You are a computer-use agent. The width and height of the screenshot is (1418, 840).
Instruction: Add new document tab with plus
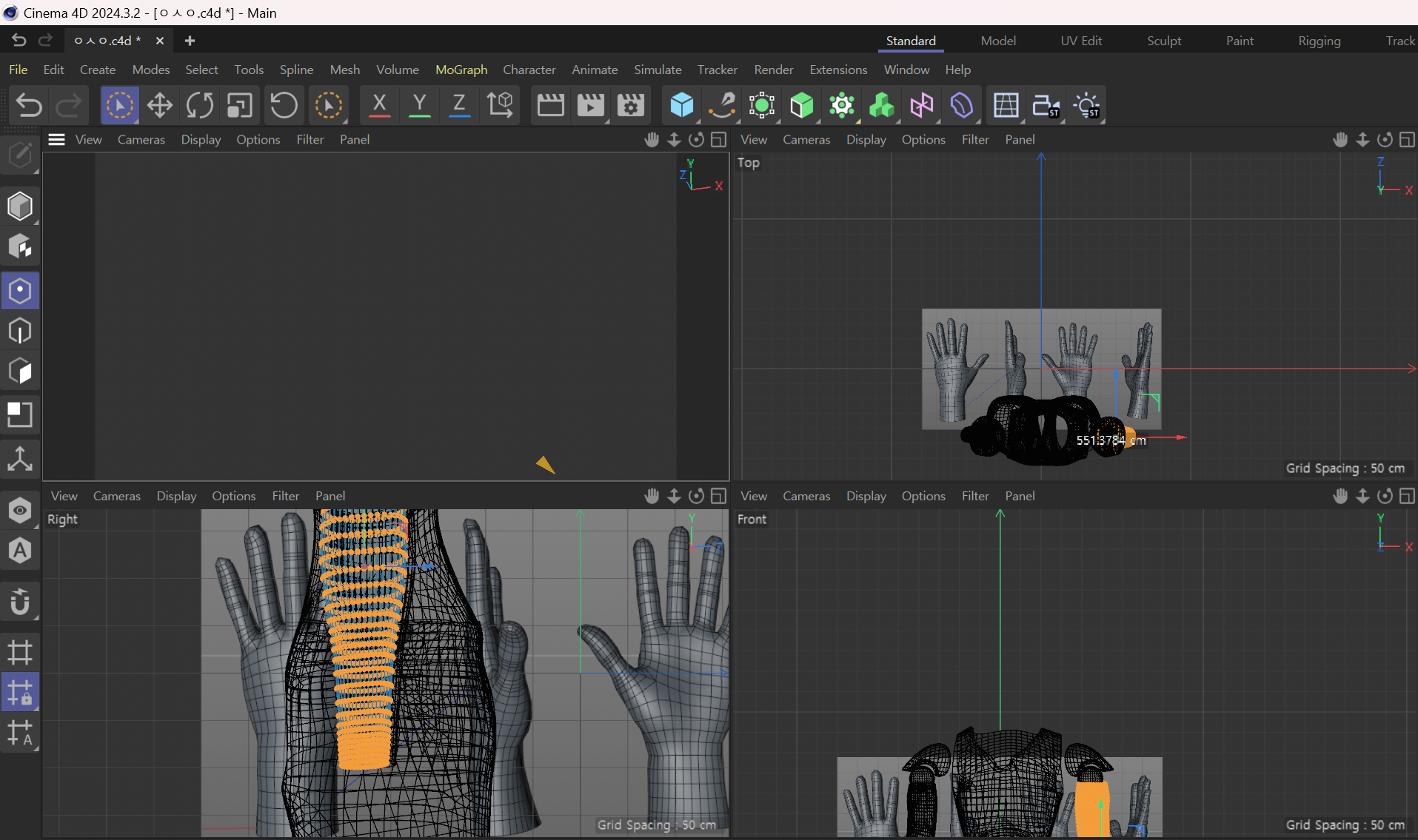[x=190, y=41]
